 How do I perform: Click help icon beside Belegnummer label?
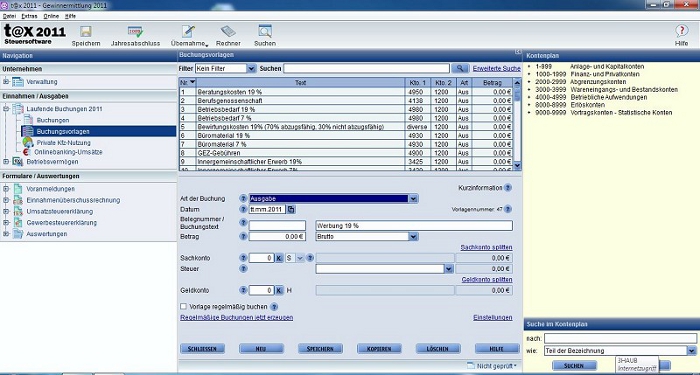pos(243,222)
